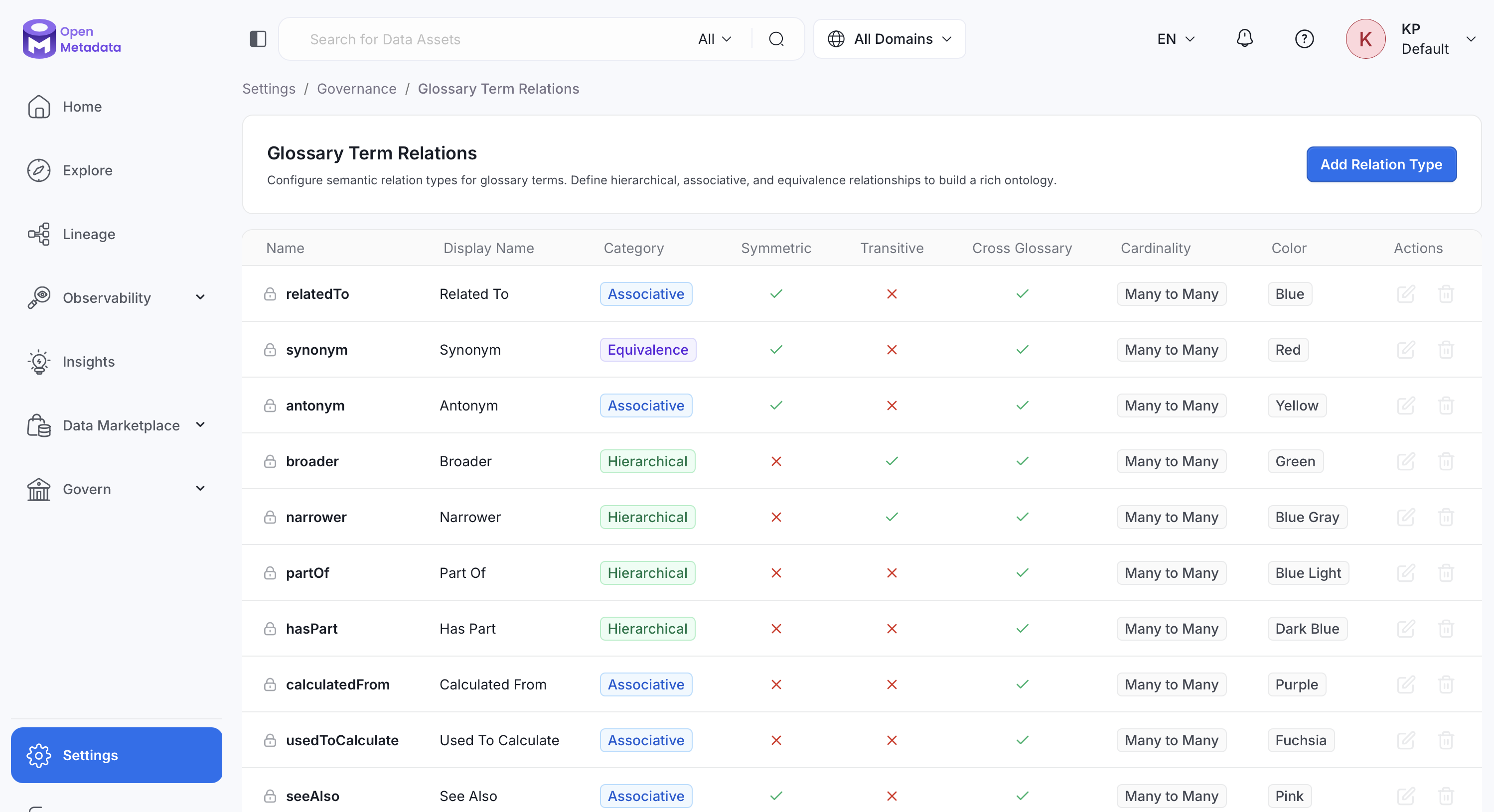The width and height of the screenshot is (1494, 812).
Task: Click the Cardinality column header
Action: coord(1155,248)
